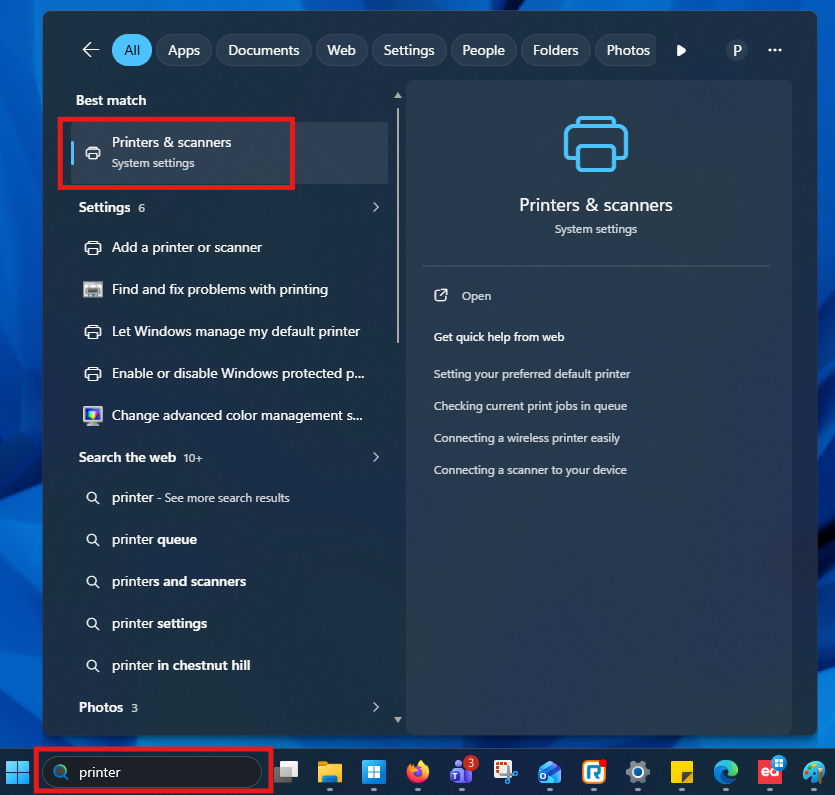Open 'Connecting a scanner to your device' link

click(x=530, y=470)
